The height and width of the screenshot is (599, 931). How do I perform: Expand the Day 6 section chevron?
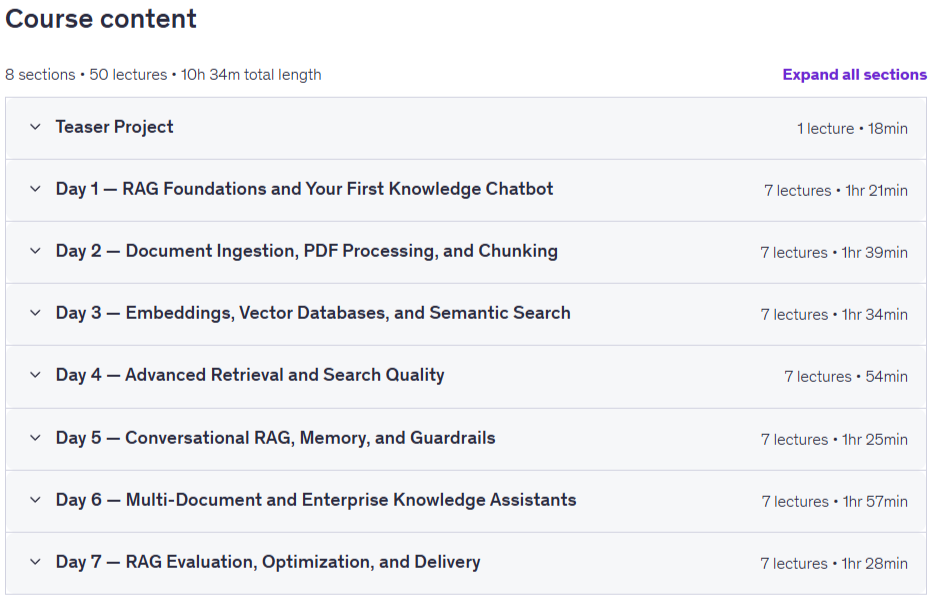click(36, 500)
